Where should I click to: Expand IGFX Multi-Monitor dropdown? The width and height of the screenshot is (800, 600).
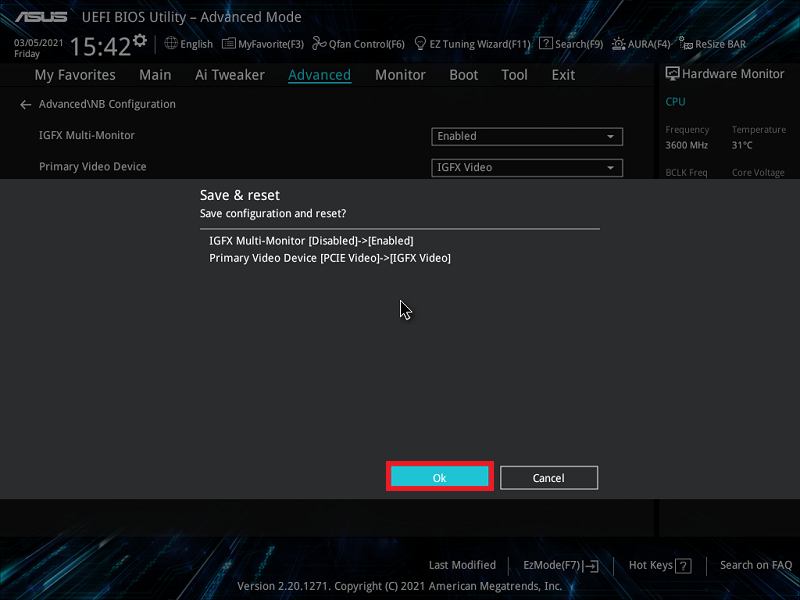click(527, 137)
